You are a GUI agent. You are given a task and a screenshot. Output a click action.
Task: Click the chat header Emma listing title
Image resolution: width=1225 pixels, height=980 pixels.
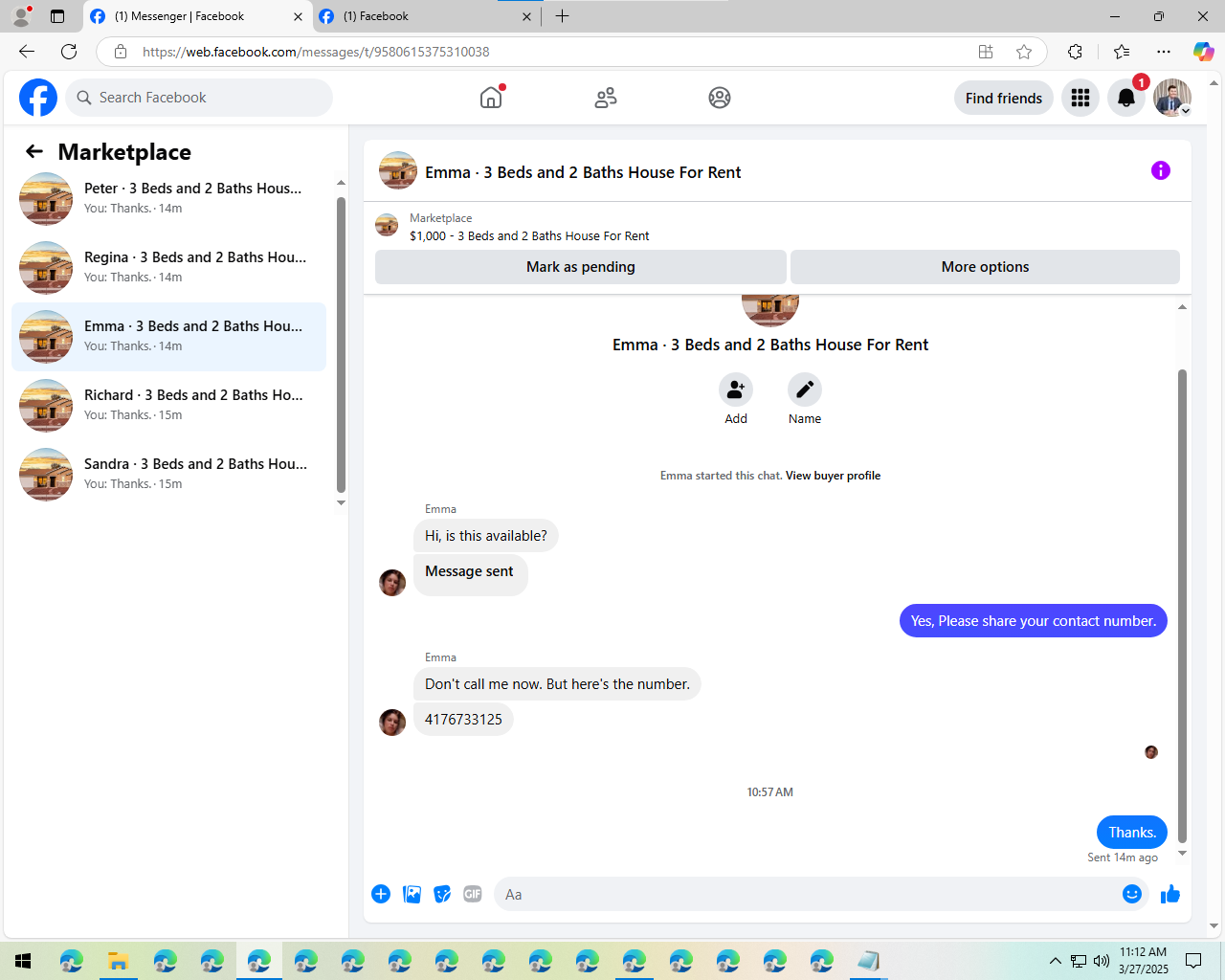tap(583, 172)
